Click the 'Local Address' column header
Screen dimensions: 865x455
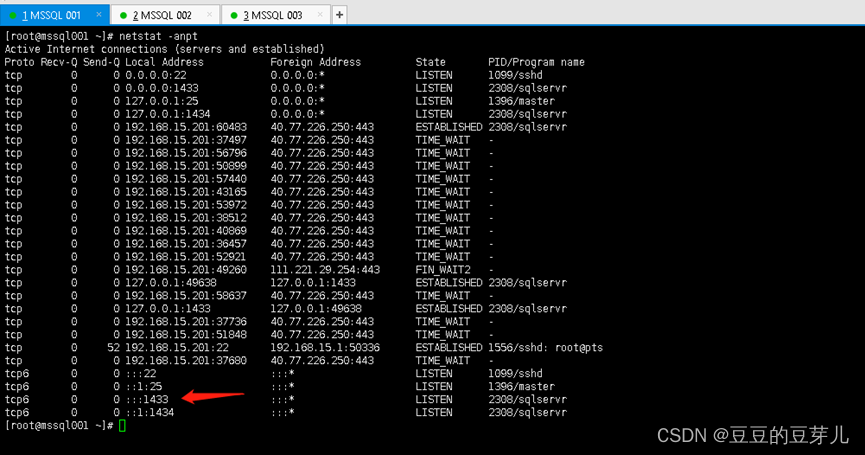(x=164, y=62)
